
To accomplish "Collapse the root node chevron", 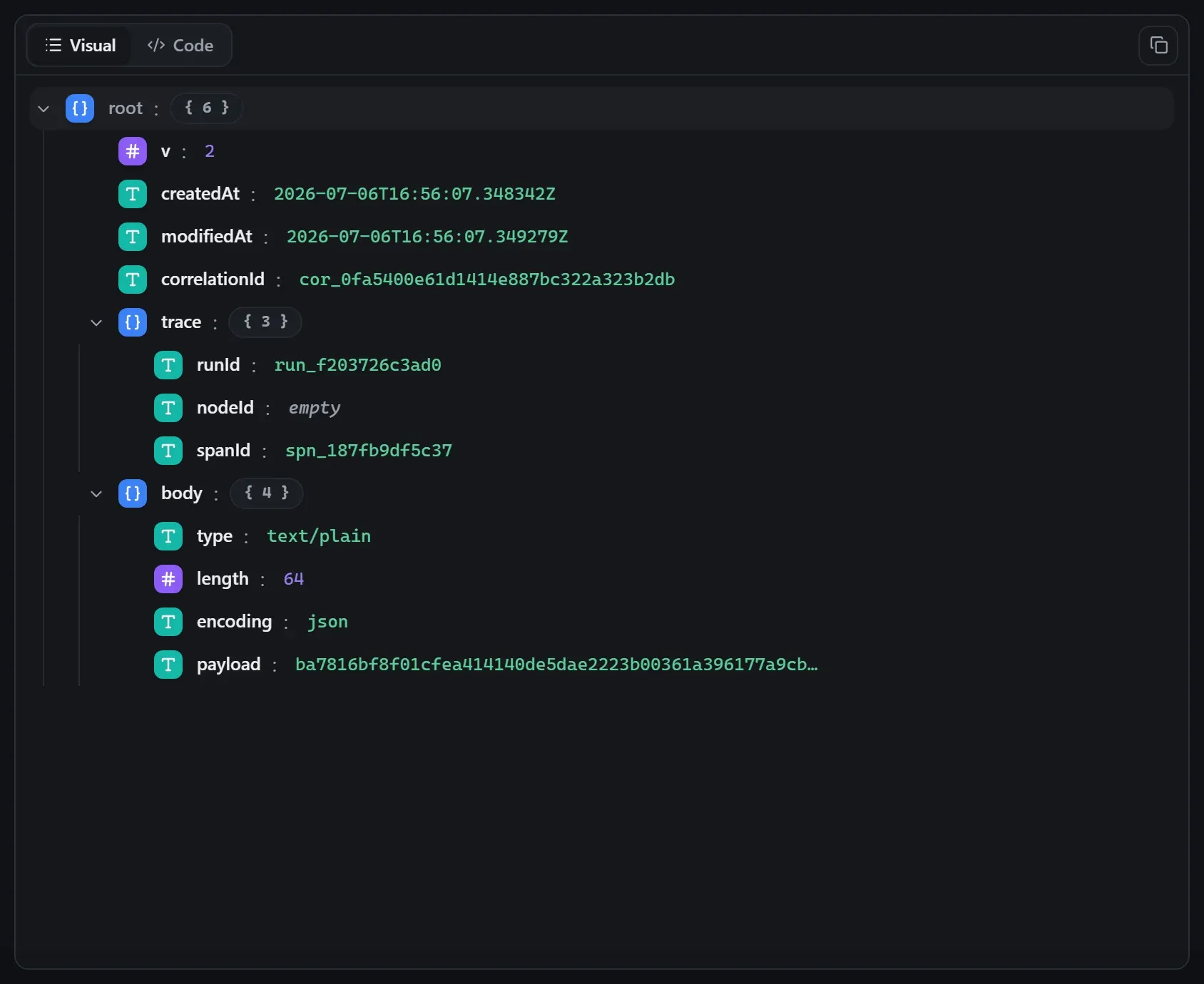I will (x=44, y=108).
